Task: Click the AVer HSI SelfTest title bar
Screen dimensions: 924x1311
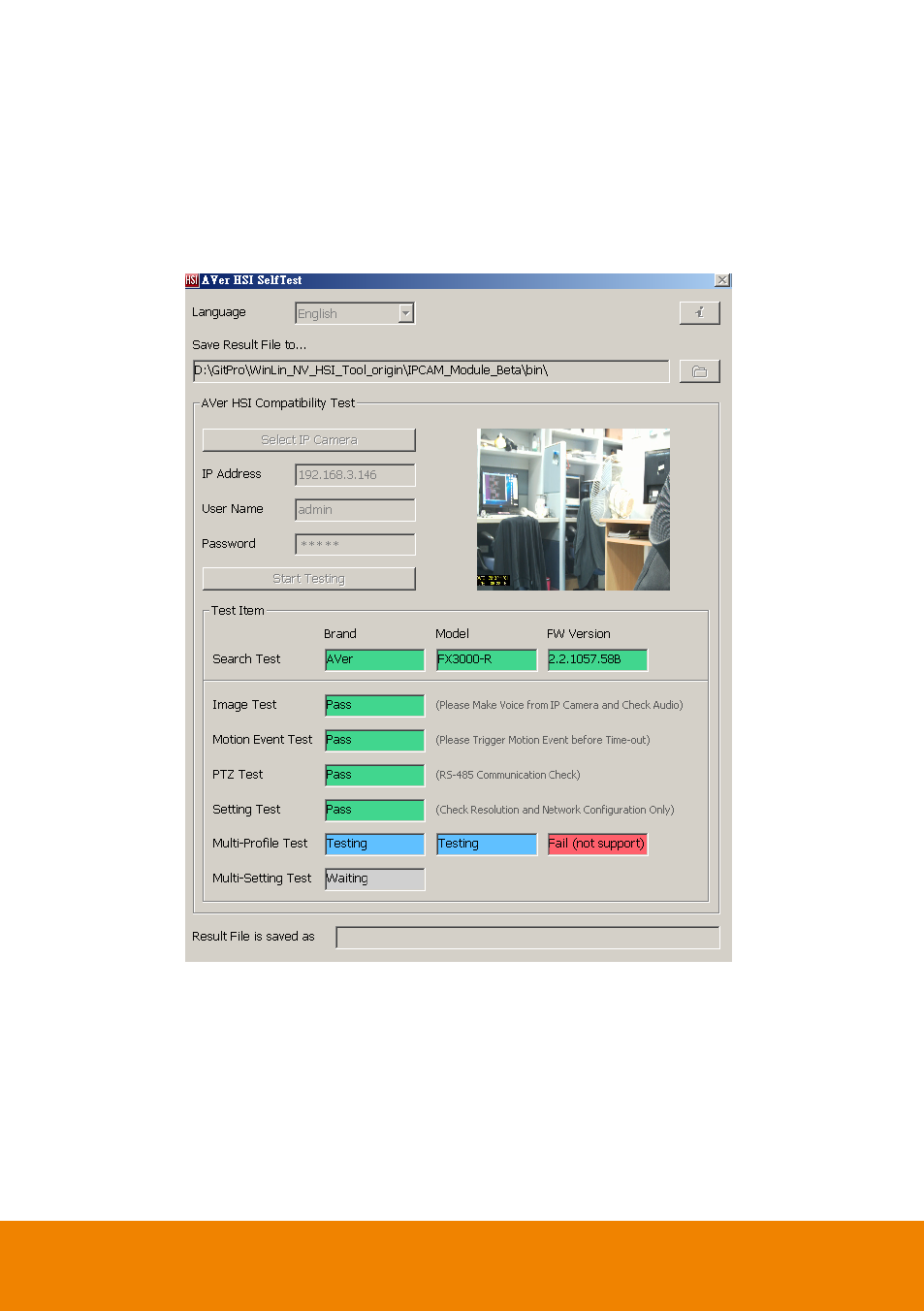Action: 458,280
